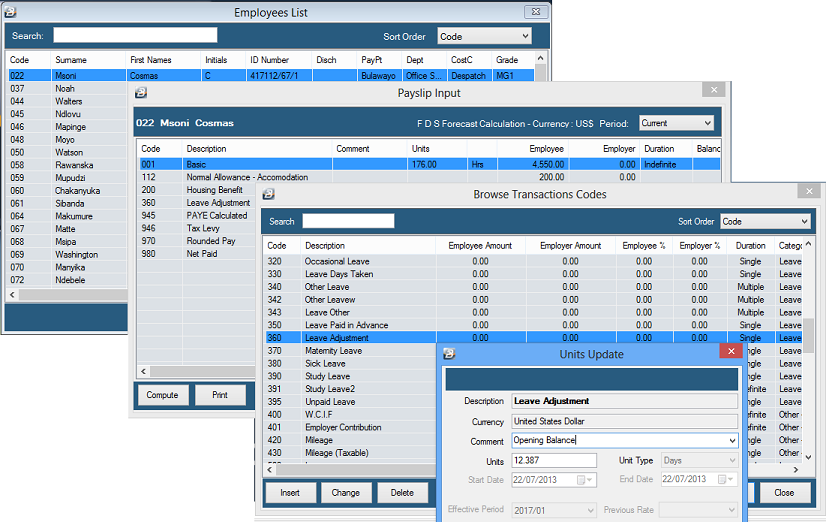Click the Duration column header in Transactions Codes
The image size is (826, 522).
750,245
